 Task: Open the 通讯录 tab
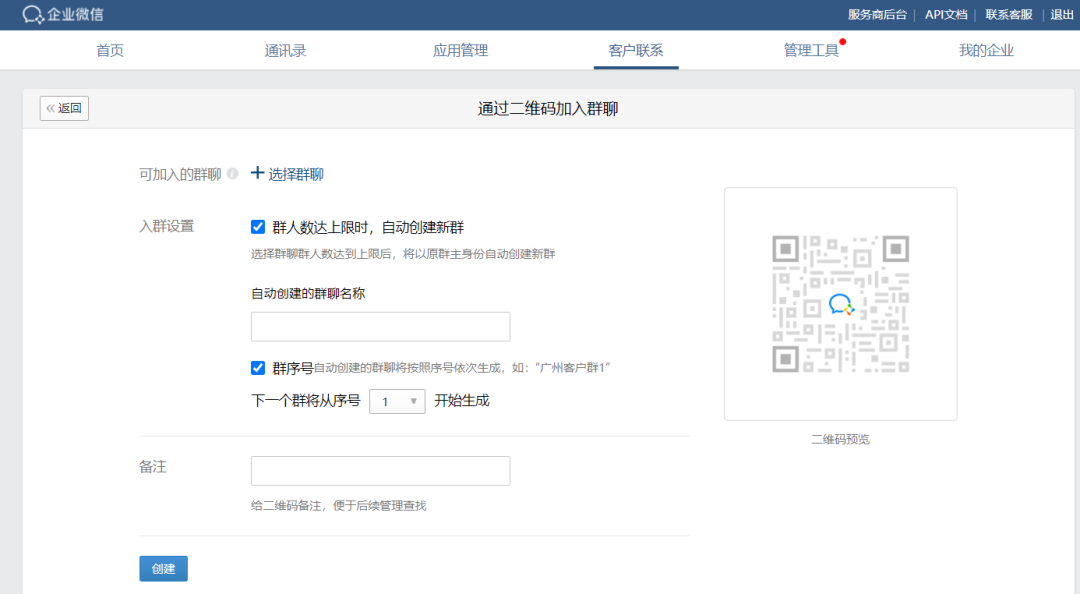285,51
